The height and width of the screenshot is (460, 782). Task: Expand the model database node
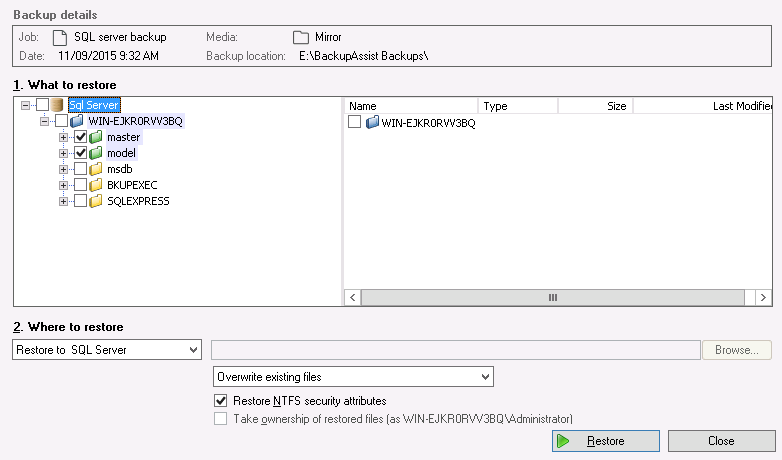click(x=63, y=153)
